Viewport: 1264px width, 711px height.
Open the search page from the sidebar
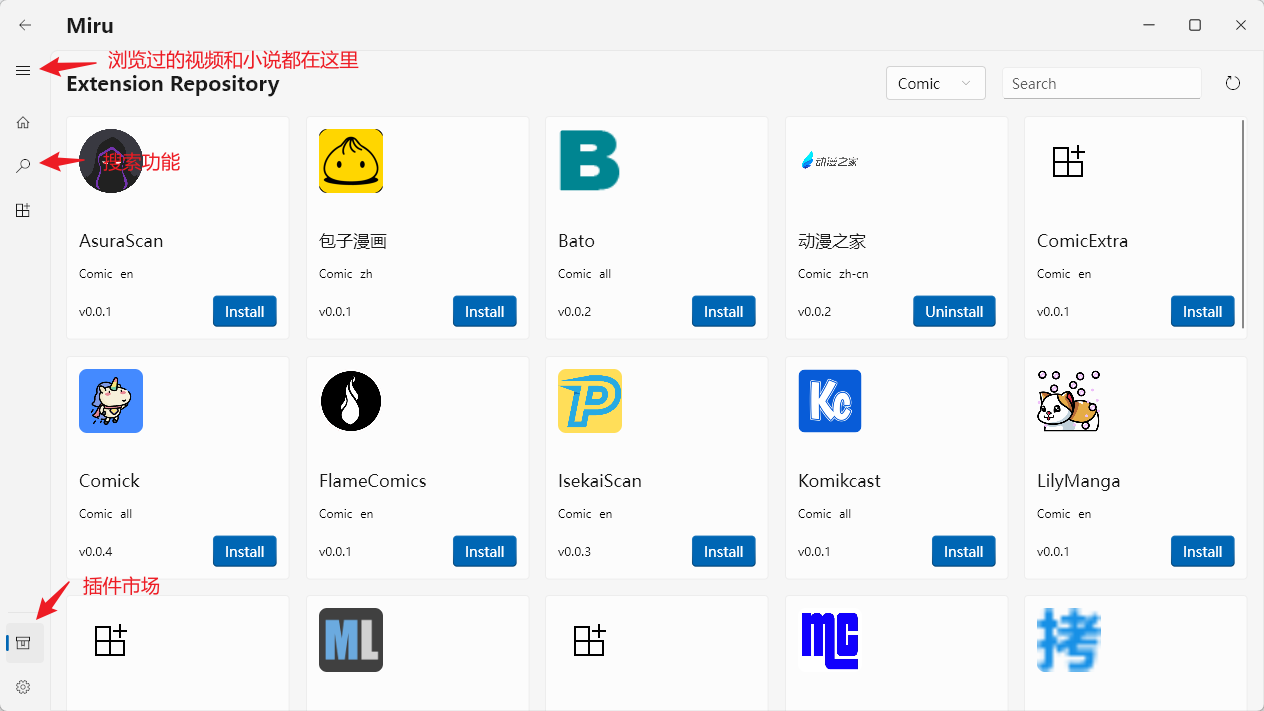(x=22, y=165)
